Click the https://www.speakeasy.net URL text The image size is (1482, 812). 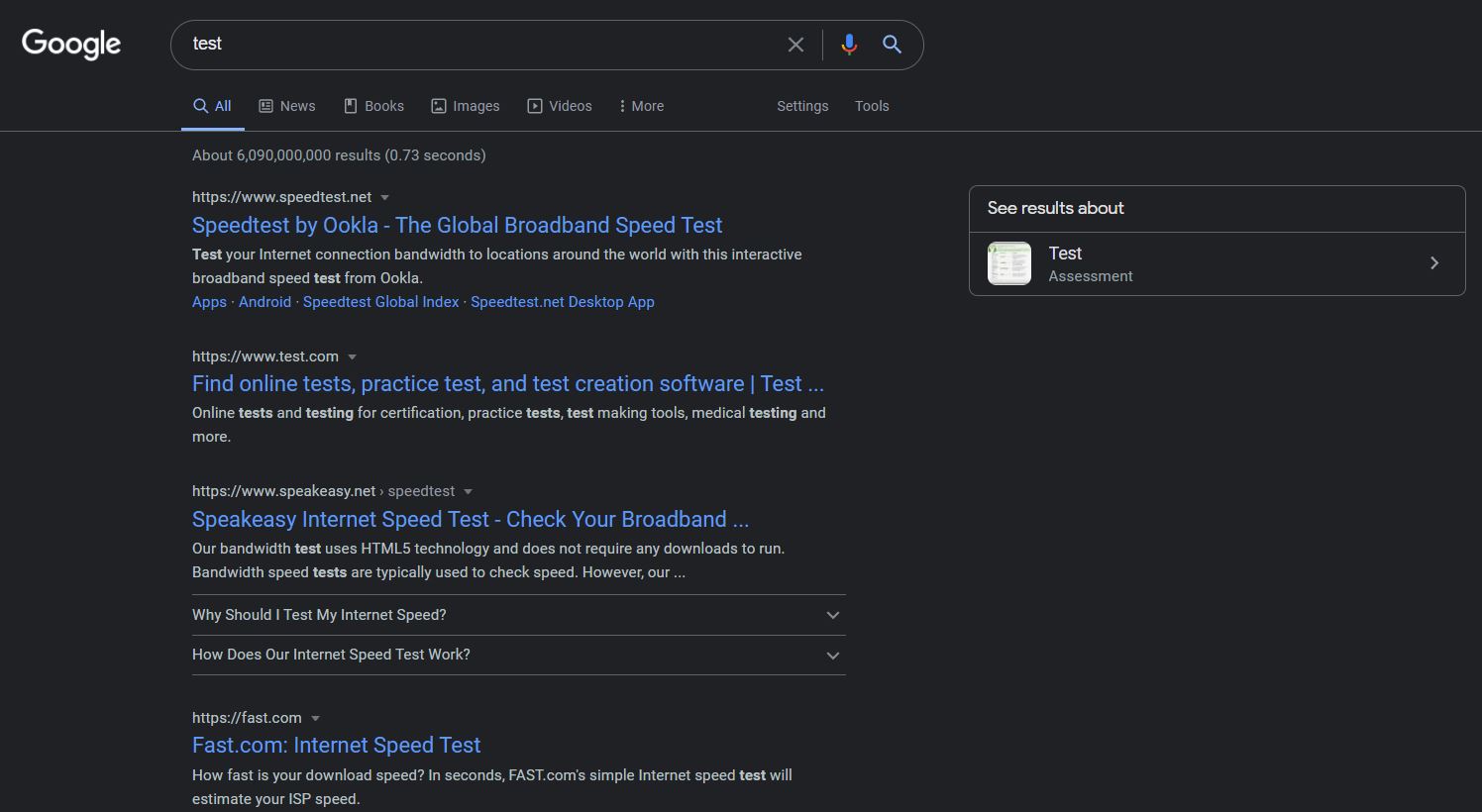[x=284, y=491]
